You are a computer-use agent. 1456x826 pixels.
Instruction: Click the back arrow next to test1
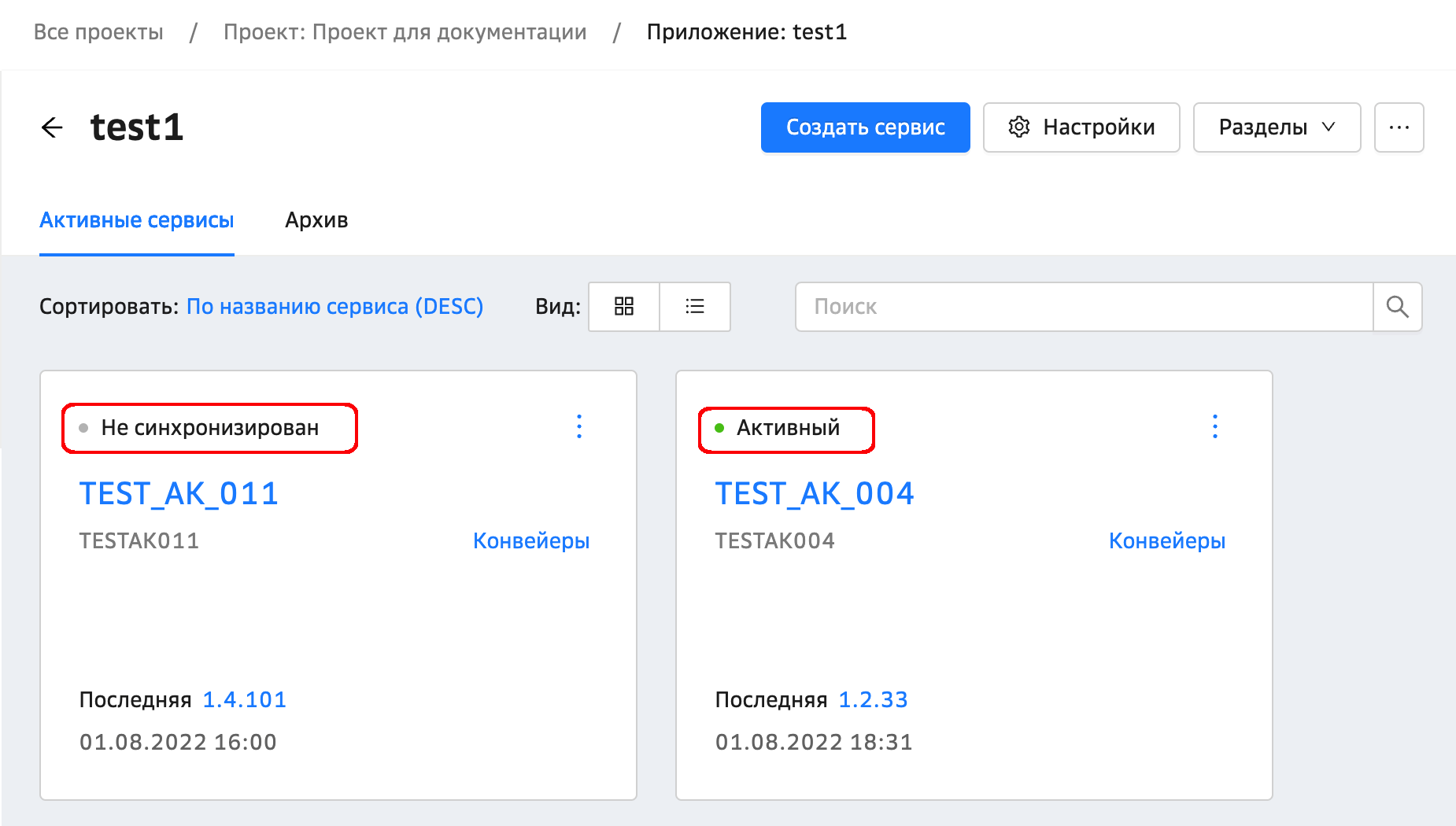point(52,127)
